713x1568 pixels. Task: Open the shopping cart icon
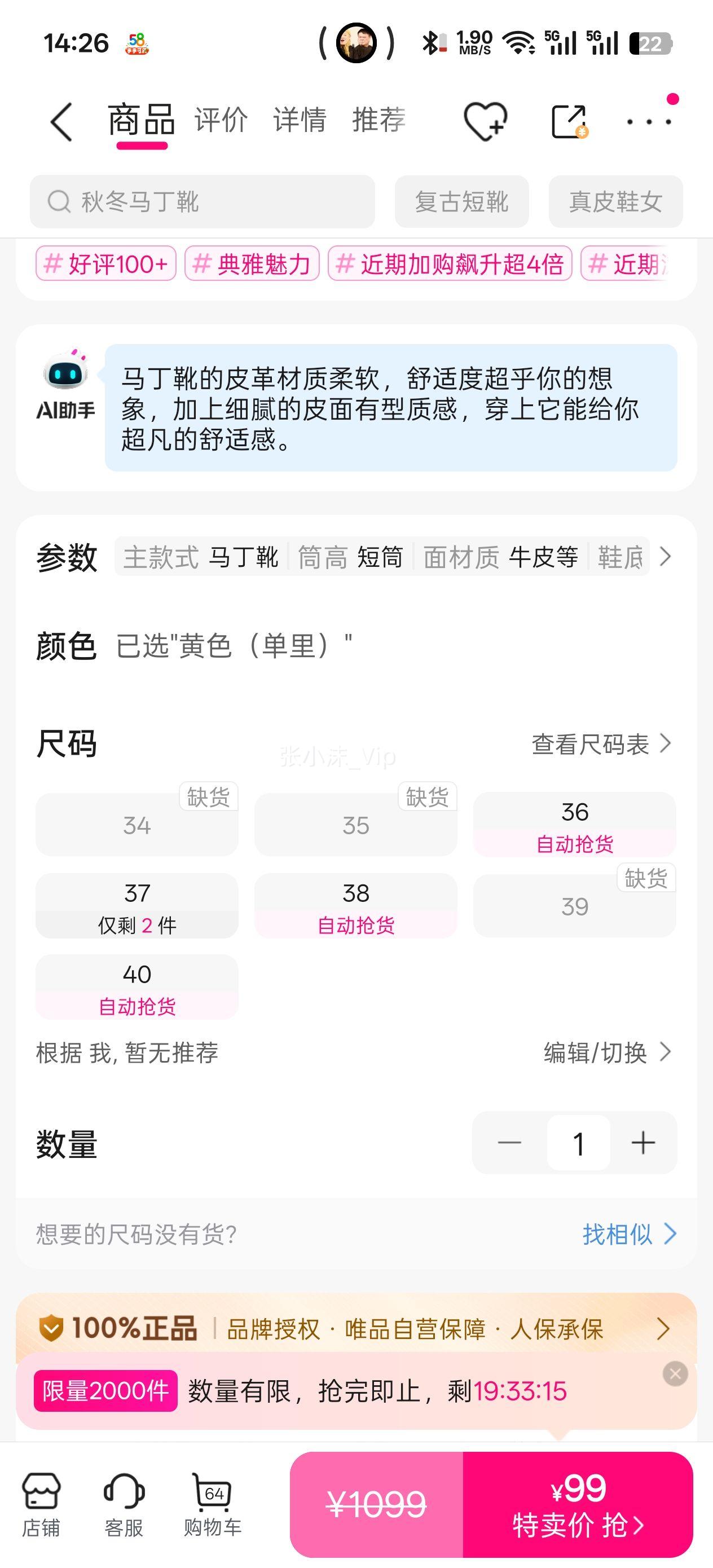click(213, 1504)
